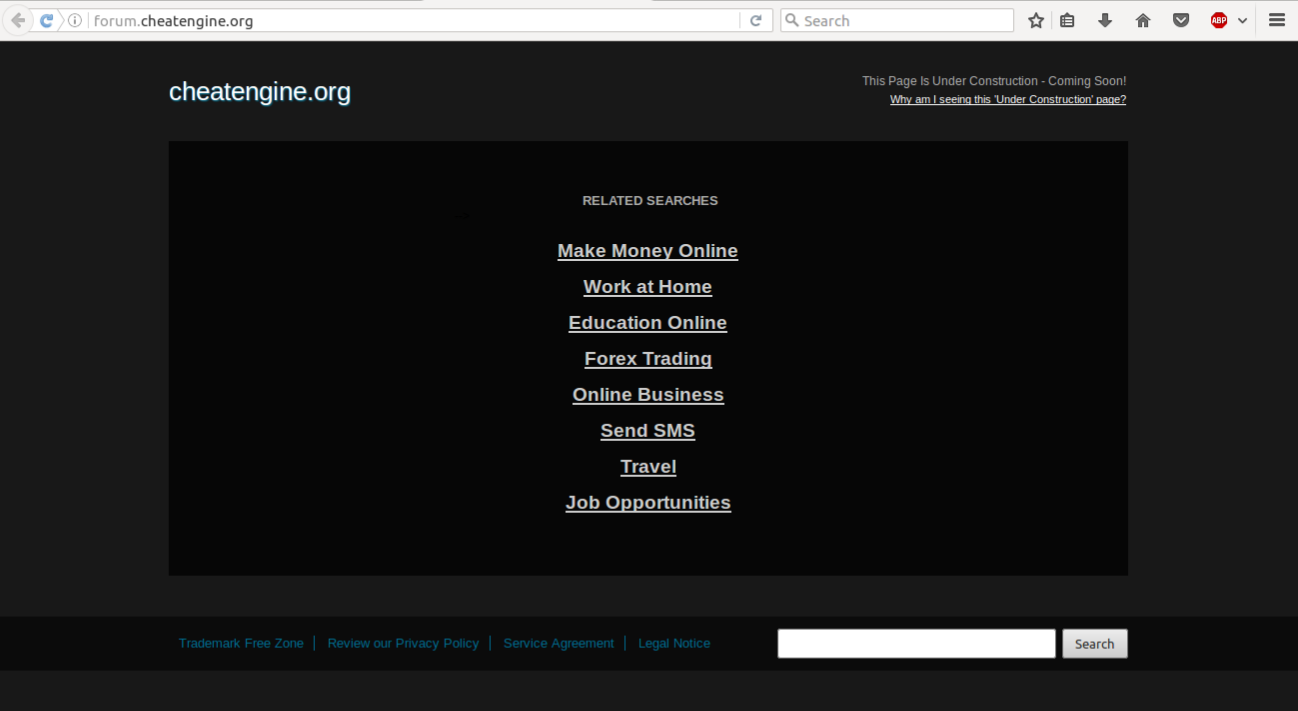Screen dimensions: 1298x711
Task: Open the Service Agreement footer link
Action: coord(559,643)
